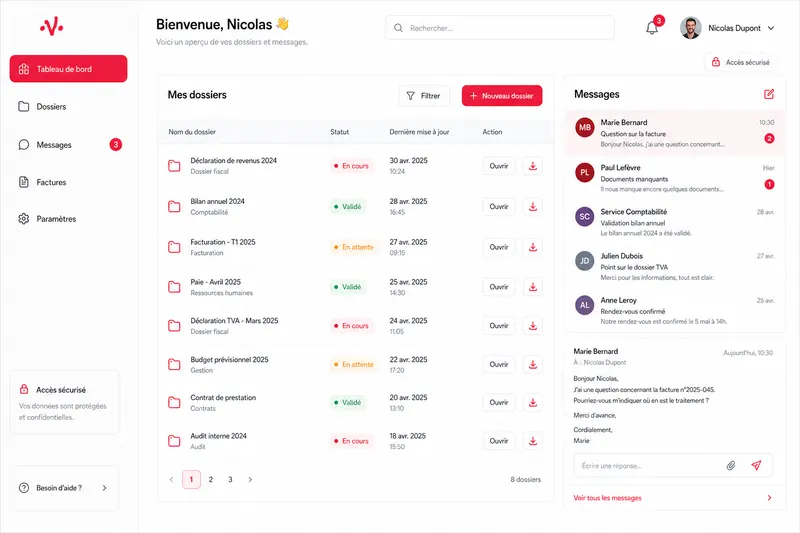
Task: Download the Budget prévisionnel 2025 dossier
Action: point(533,364)
